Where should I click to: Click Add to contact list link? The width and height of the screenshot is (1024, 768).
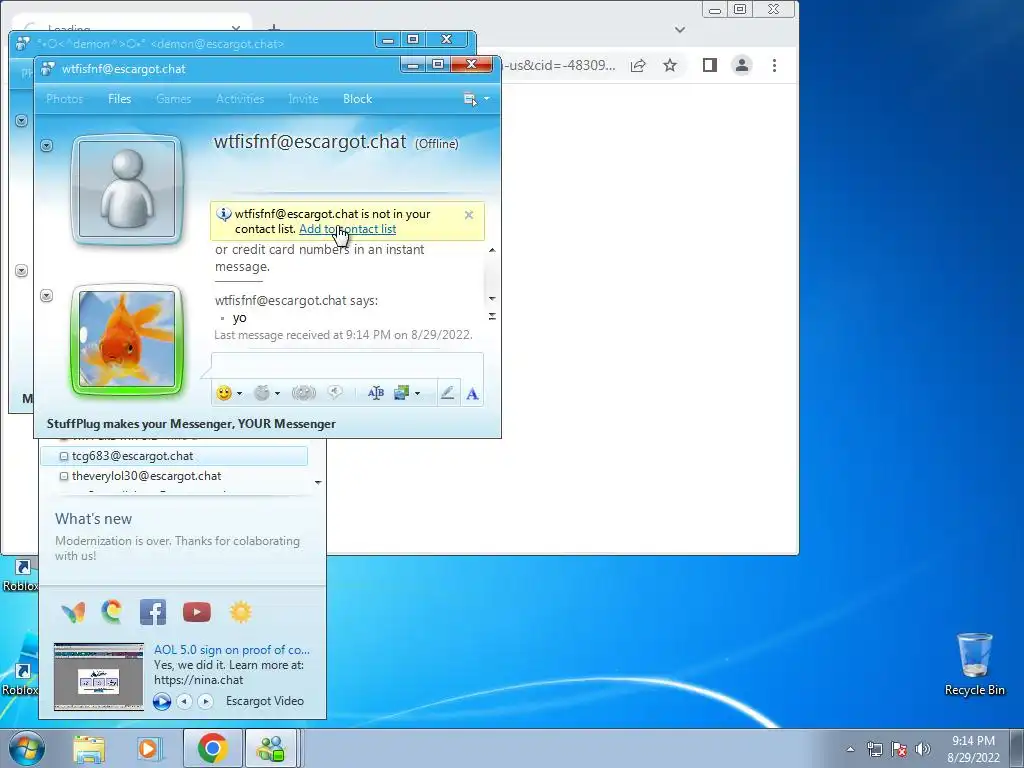(347, 229)
